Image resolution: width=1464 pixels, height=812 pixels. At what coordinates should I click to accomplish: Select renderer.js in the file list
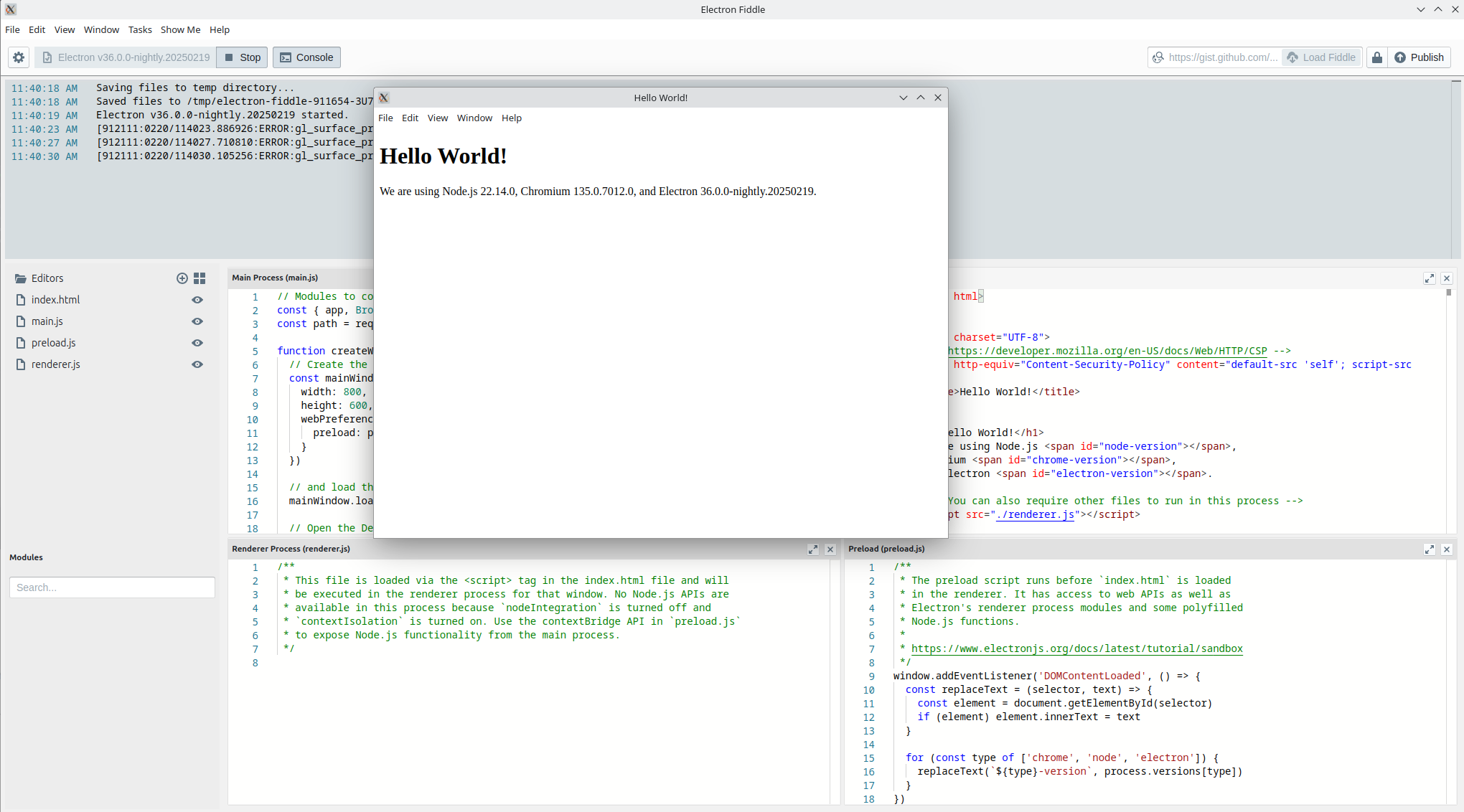56,364
